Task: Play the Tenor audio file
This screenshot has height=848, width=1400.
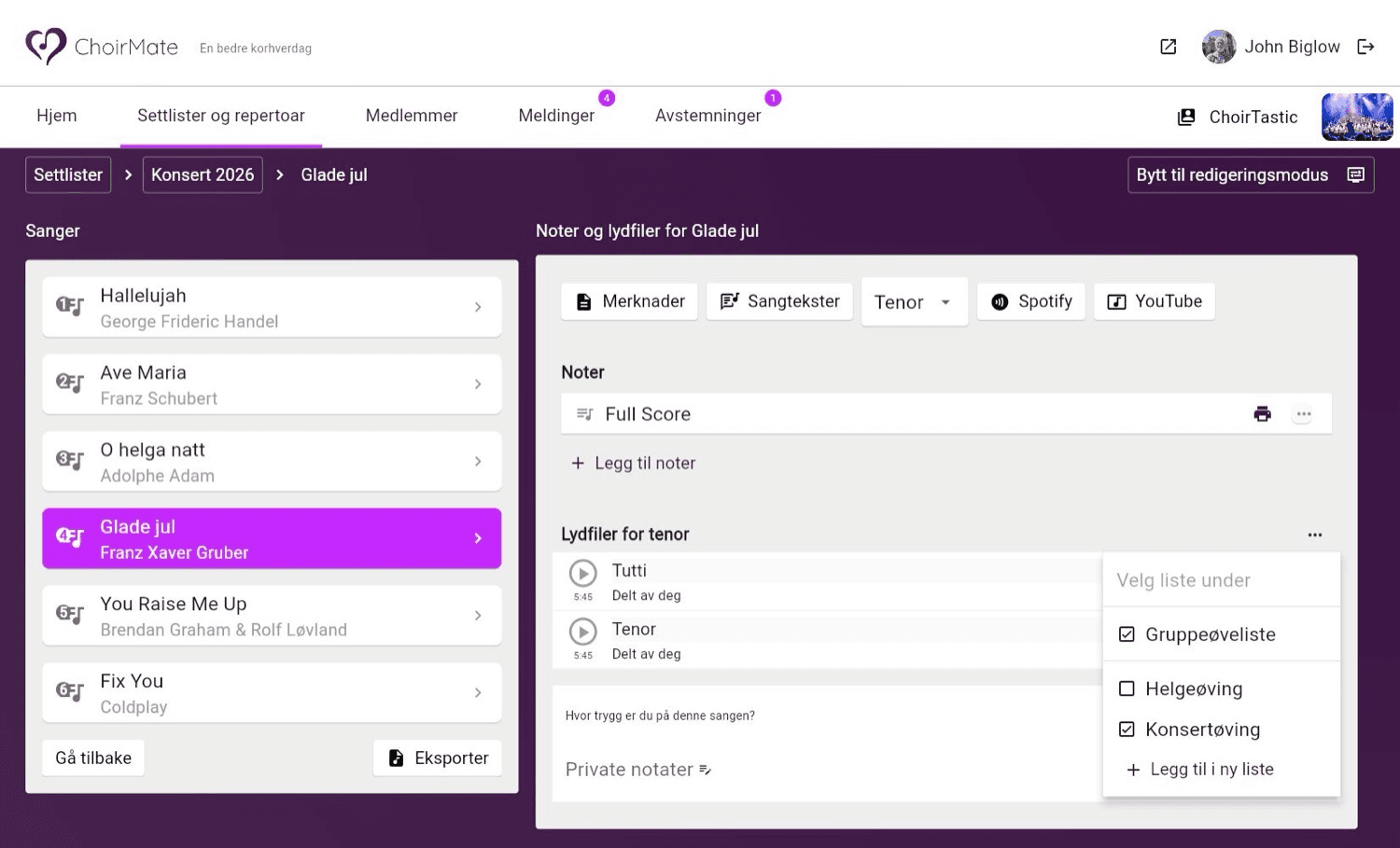Action: coord(582,632)
